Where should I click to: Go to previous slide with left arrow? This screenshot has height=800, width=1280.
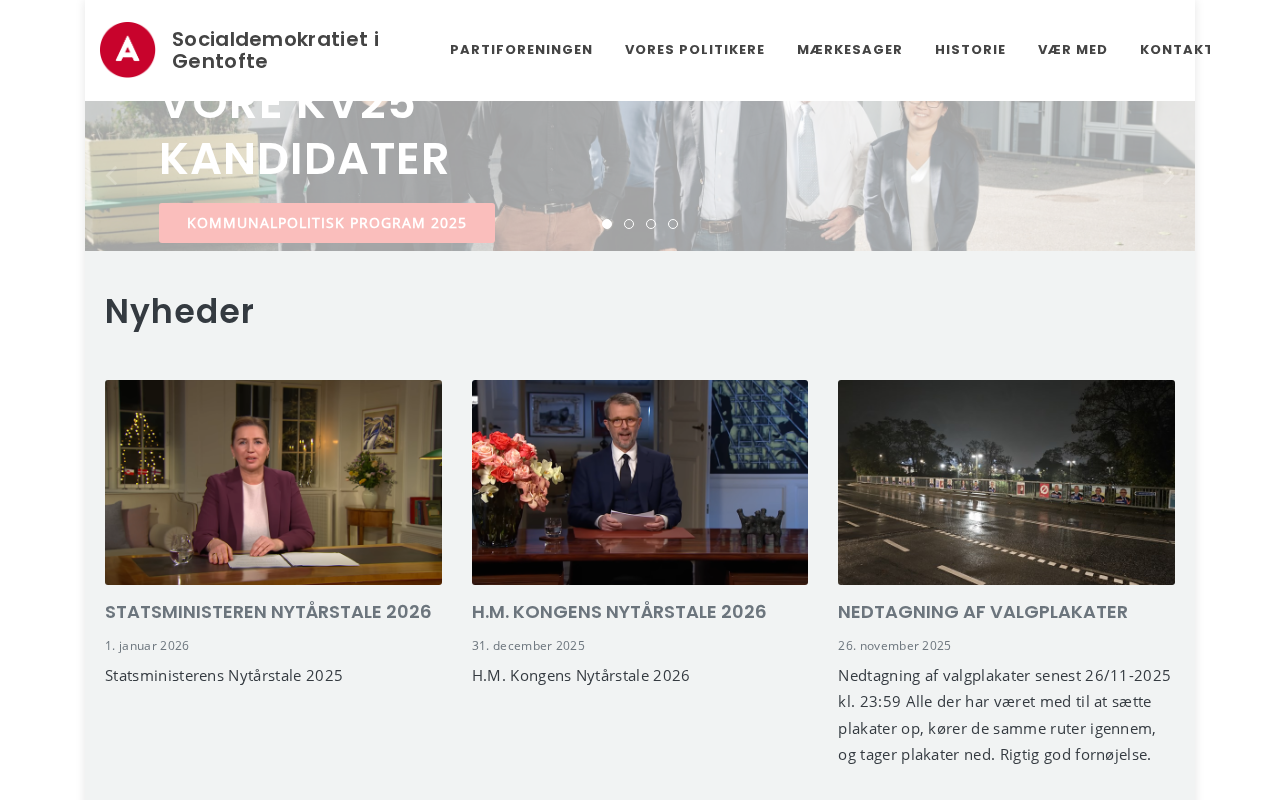(x=110, y=176)
